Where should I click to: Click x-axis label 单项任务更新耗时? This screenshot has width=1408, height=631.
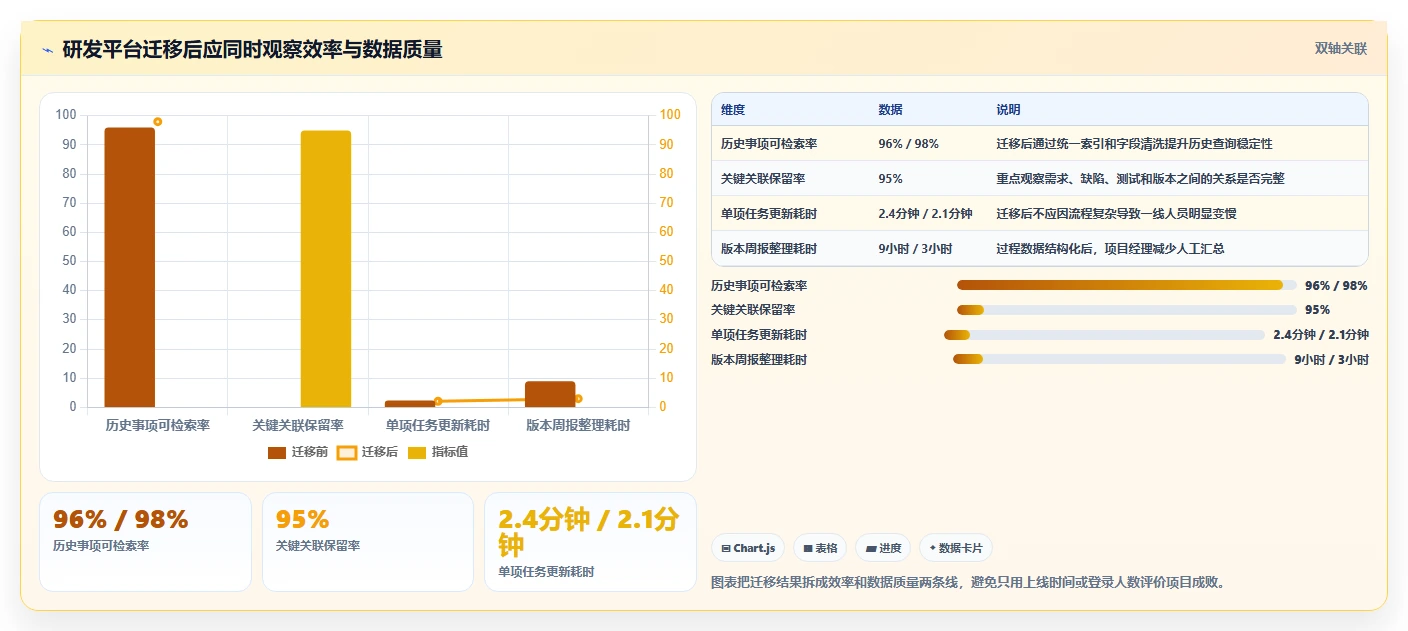438,425
